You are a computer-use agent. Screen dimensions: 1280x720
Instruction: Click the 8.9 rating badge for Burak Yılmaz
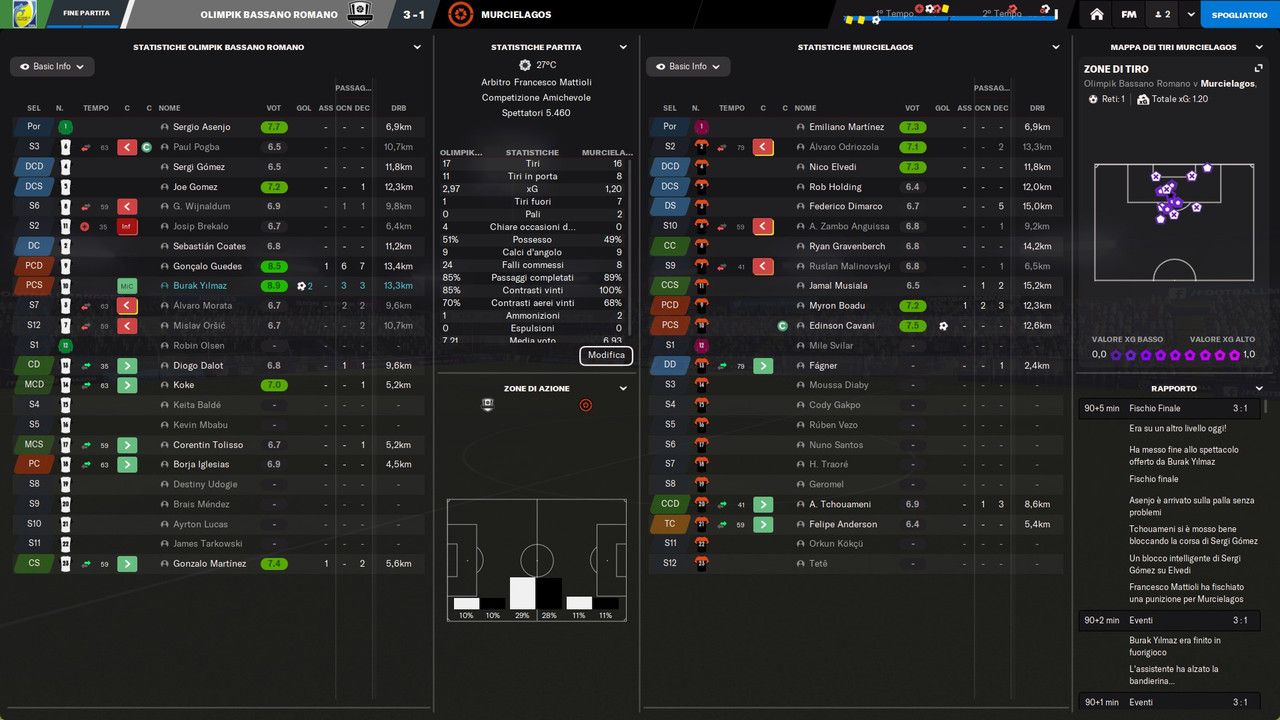pyautogui.click(x=273, y=286)
